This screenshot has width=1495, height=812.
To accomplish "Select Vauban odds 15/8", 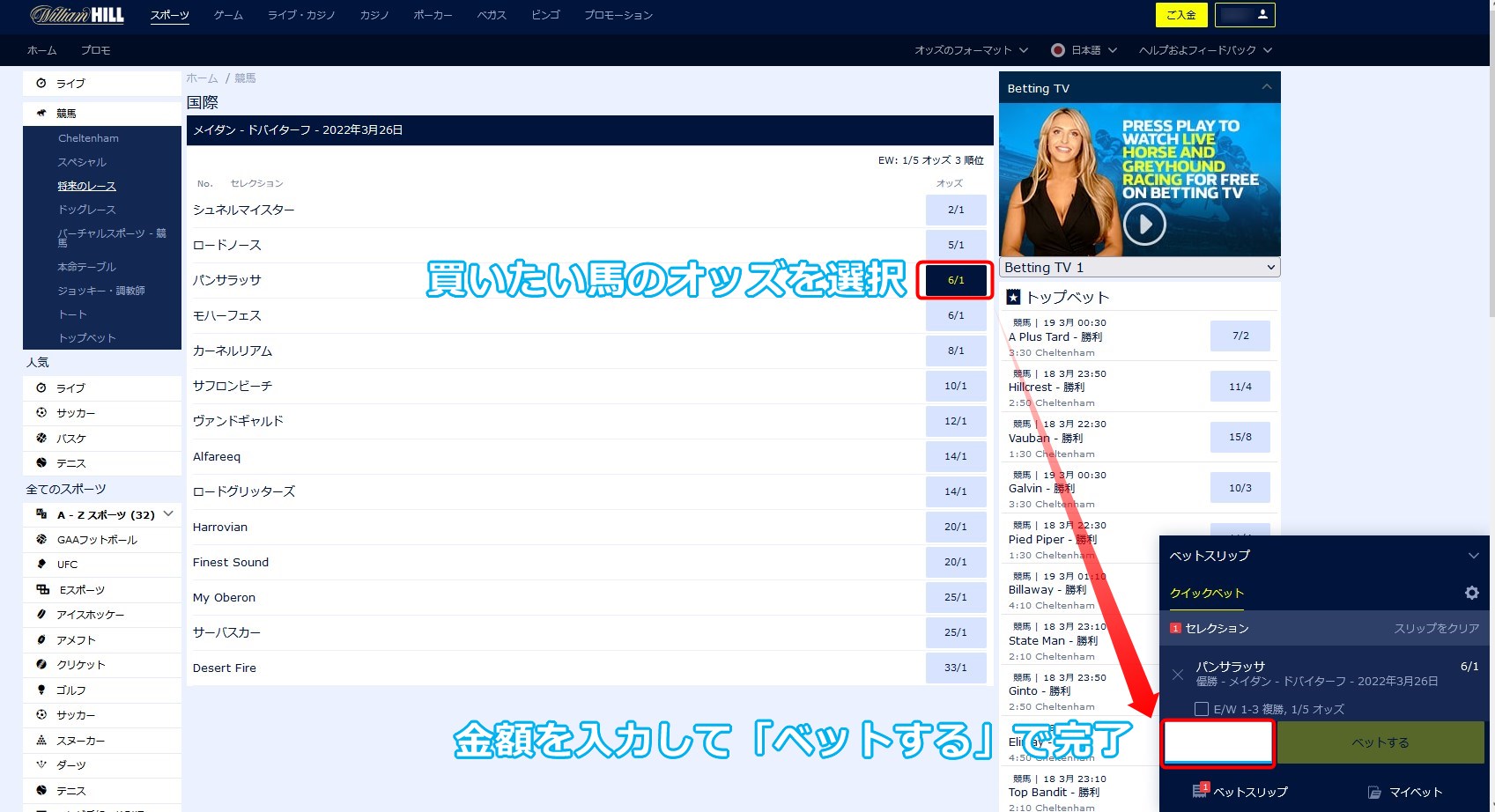I will click(1240, 437).
